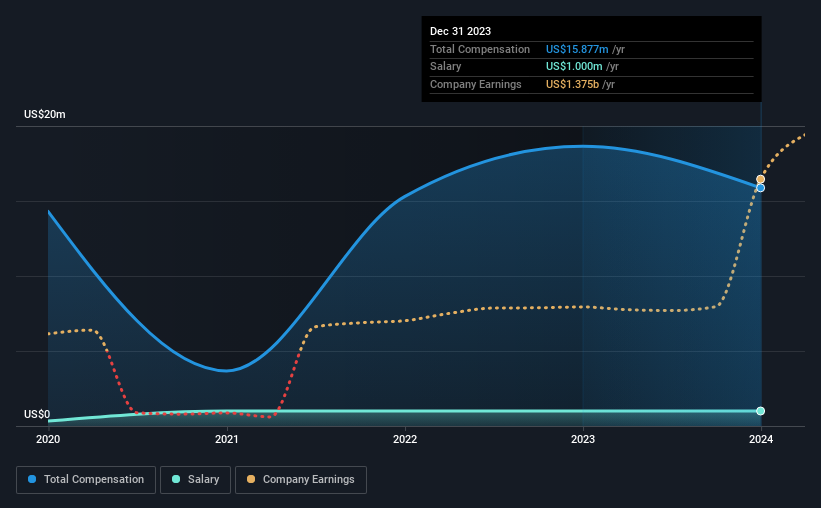Select the teal Salary point at 2024
Viewport: 821px width, 508px height.
click(x=761, y=411)
